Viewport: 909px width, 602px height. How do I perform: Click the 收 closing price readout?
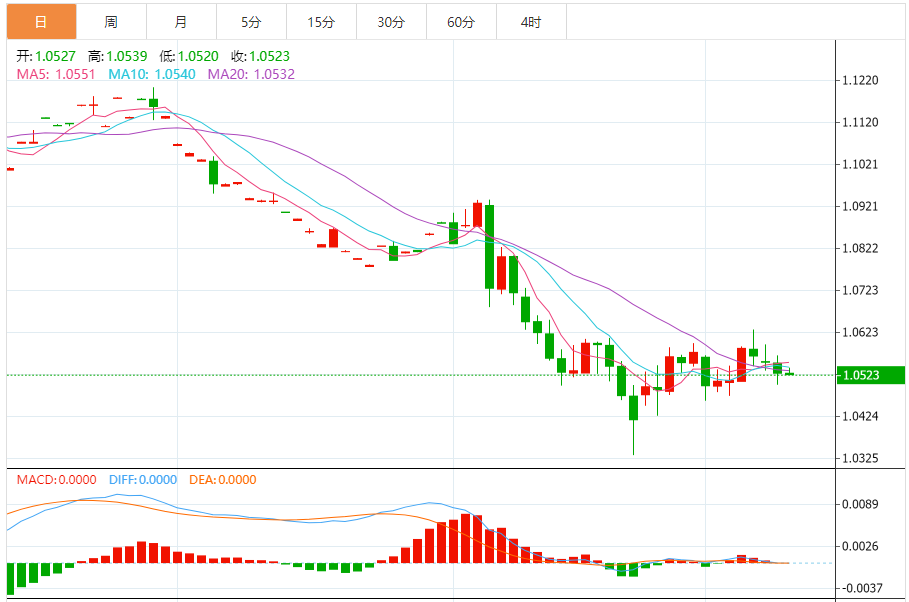tap(260, 56)
